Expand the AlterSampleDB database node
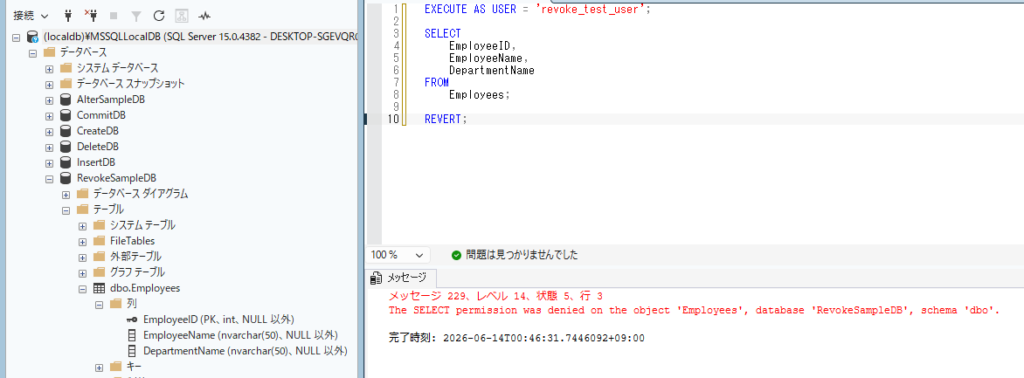Image resolution: width=1024 pixels, height=378 pixels. (x=49, y=100)
